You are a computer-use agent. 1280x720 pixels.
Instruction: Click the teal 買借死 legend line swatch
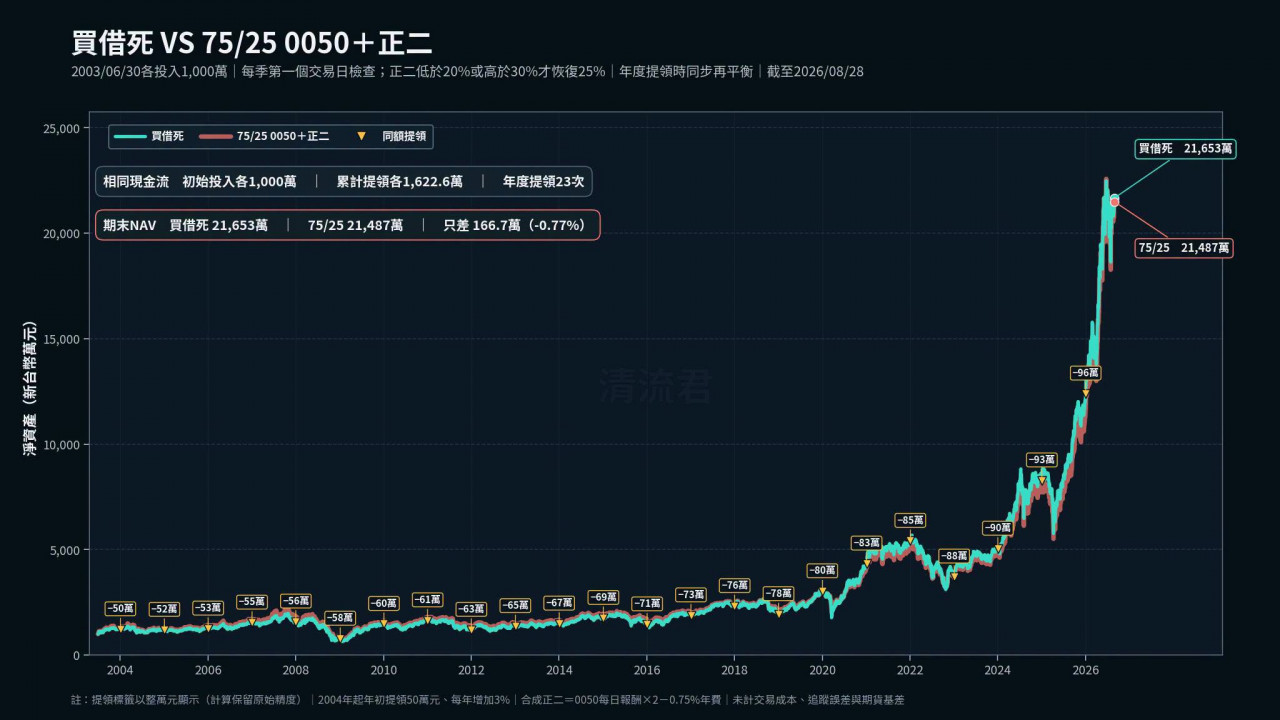(x=131, y=136)
